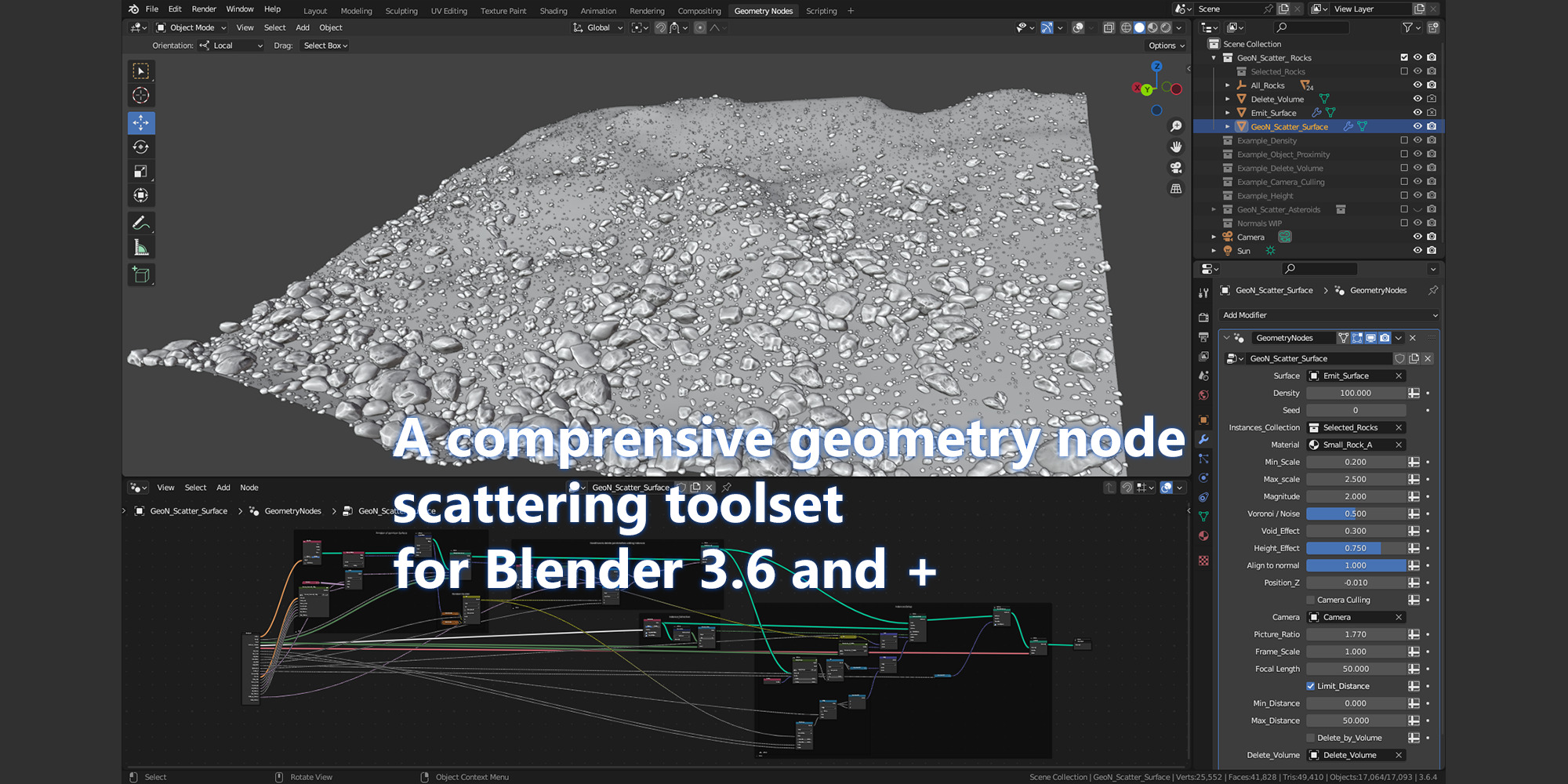Enable the Delete_by_Volume checkbox

click(x=1310, y=738)
